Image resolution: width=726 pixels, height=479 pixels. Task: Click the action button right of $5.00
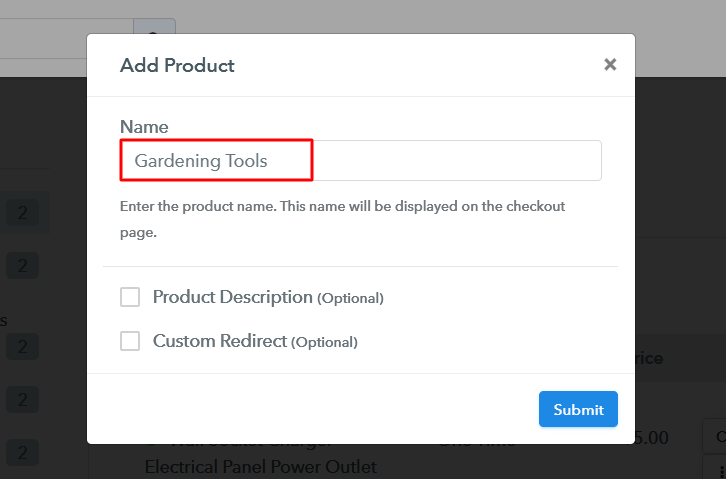pos(716,437)
